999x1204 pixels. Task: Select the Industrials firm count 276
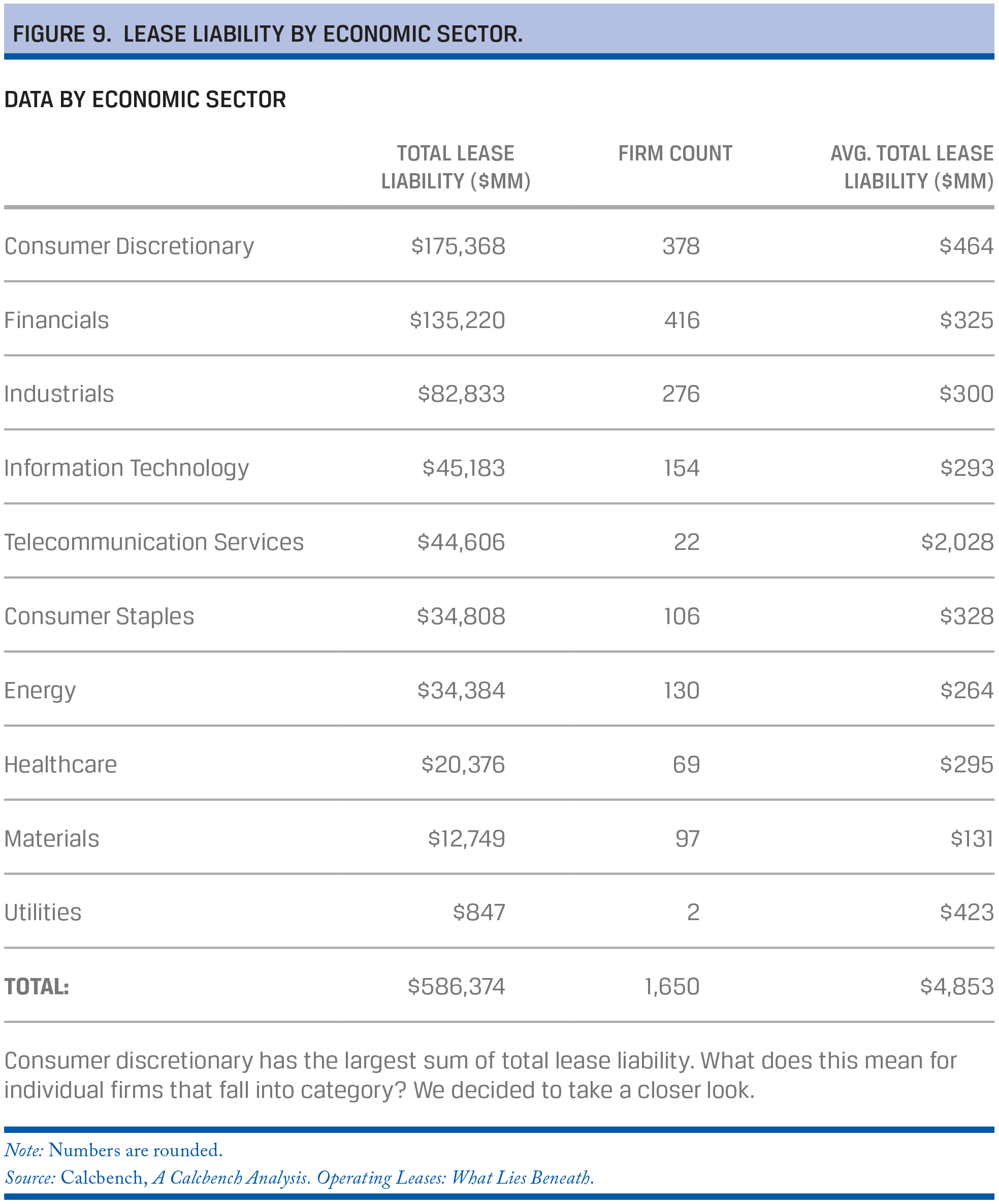pyautogui.click(x=681, y=394)
